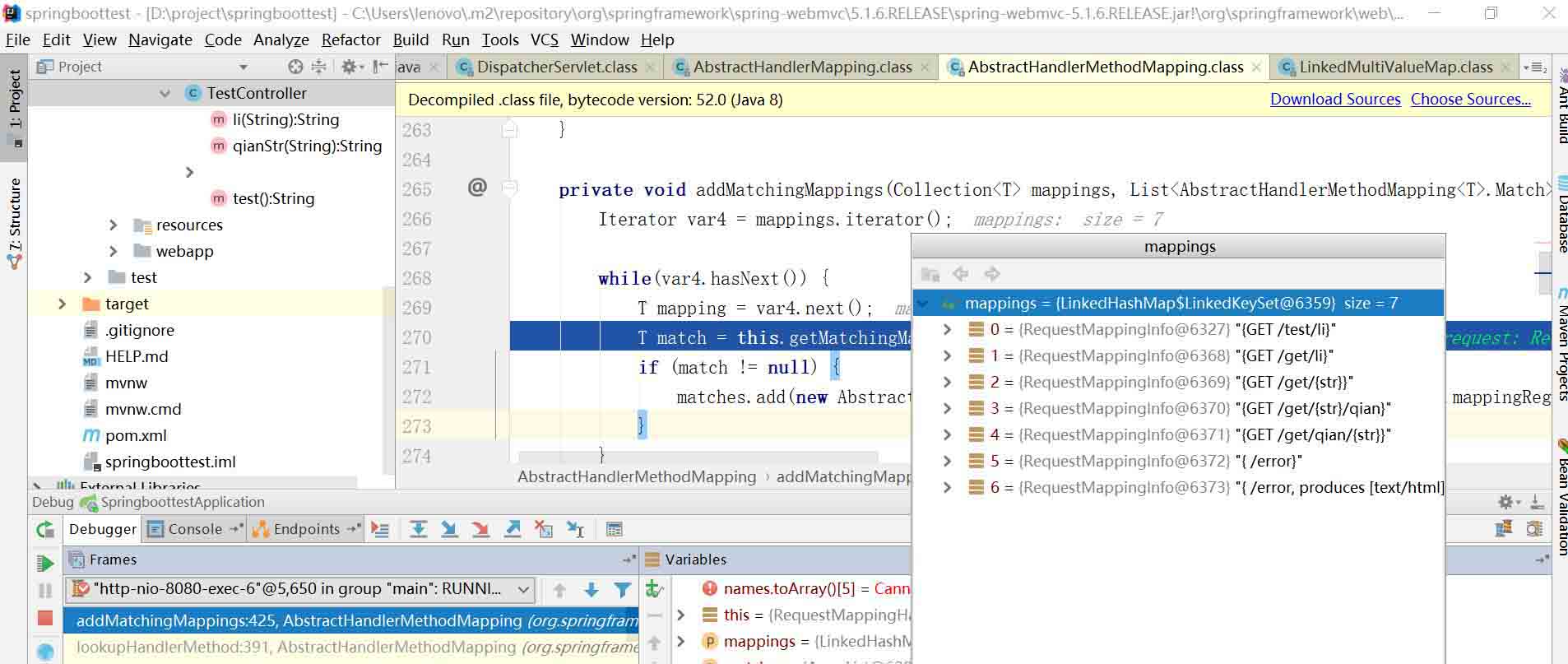Viewport: 1568px width, 664px height.
Task: Select lookupHandlerMethod:391 stack frame
Action: click(351, 648)
